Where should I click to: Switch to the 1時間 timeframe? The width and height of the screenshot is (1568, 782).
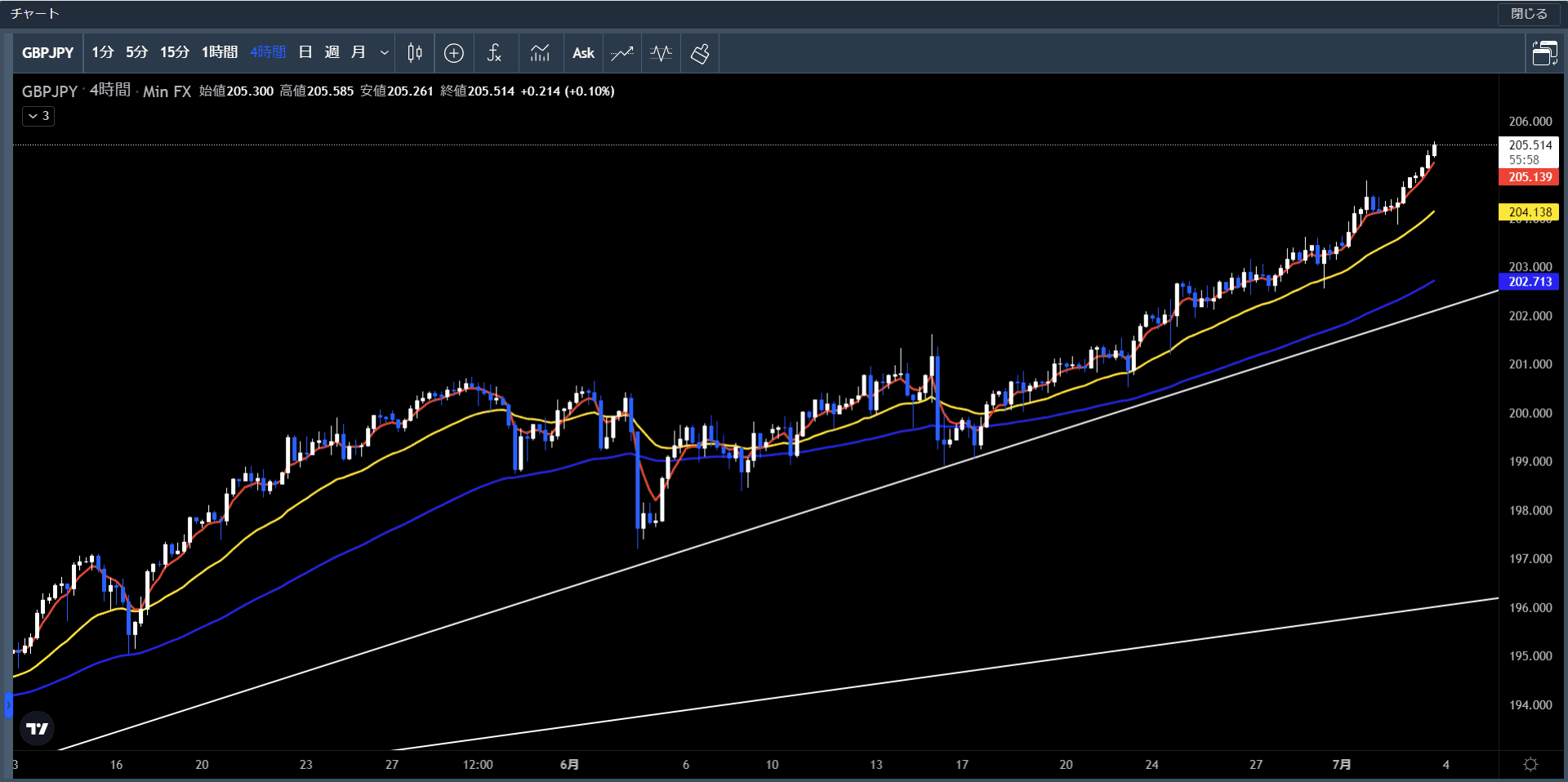click(x=220, y=52)
